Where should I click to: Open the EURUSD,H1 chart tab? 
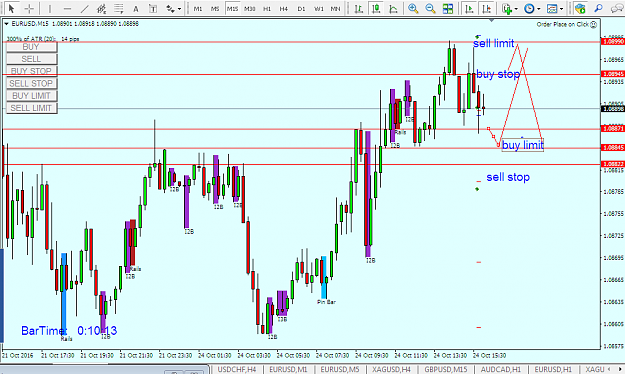pos(553,370)
